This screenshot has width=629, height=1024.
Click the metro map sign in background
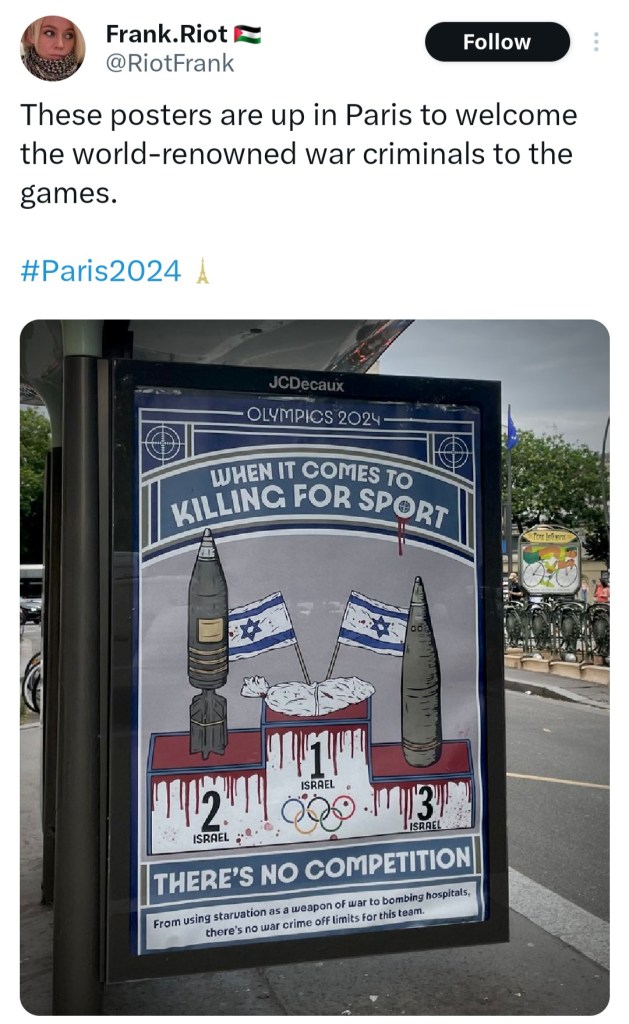pyautogui.click(x=549, y=561)
